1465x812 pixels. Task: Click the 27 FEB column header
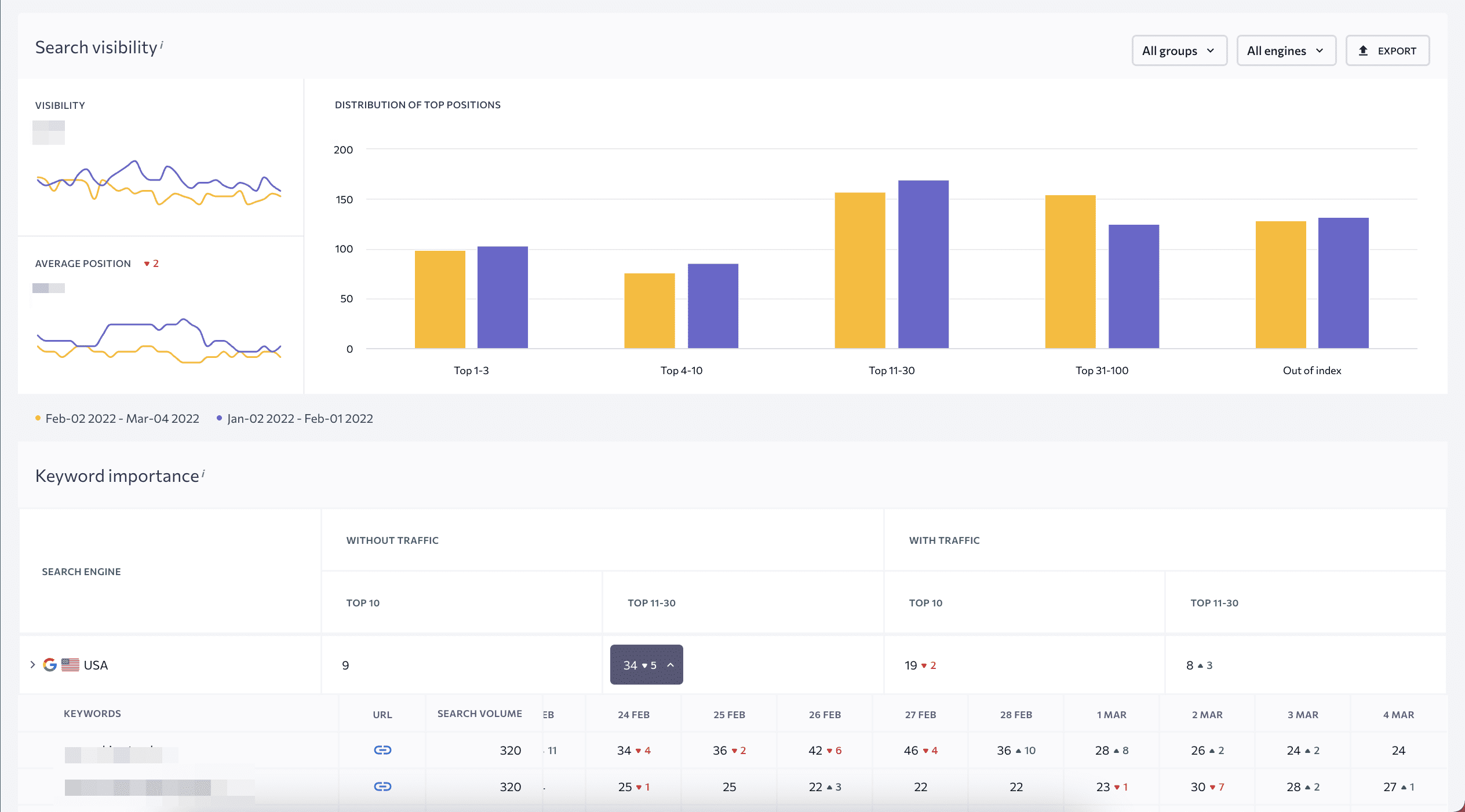coord(920,715)
